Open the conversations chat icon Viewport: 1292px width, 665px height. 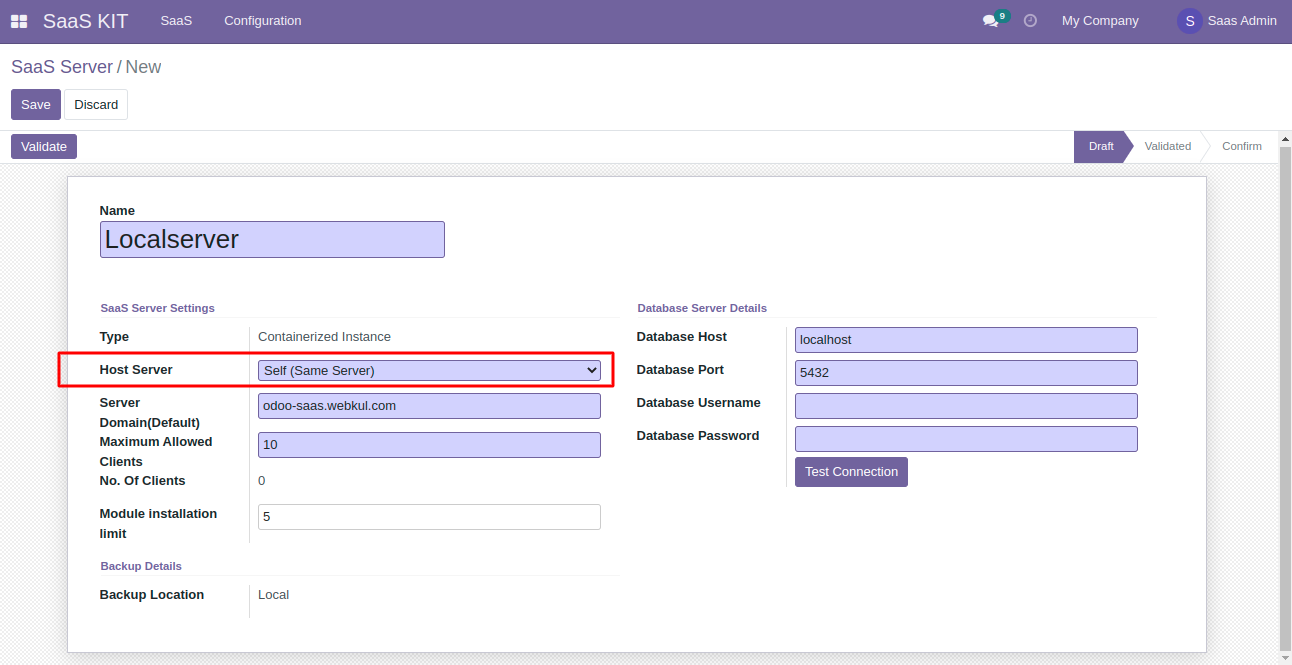pyautogui.click(x=991, y=21)
